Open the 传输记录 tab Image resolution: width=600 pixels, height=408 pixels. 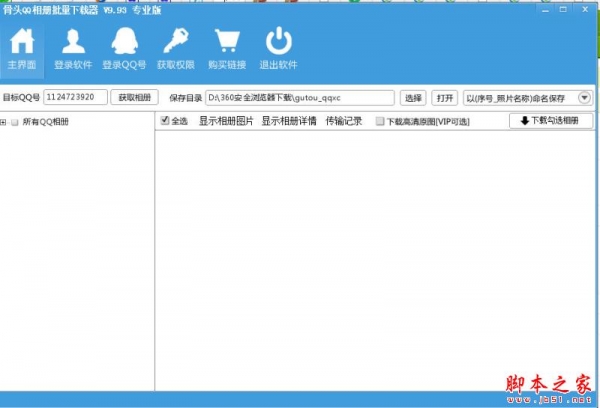(344, 121)
